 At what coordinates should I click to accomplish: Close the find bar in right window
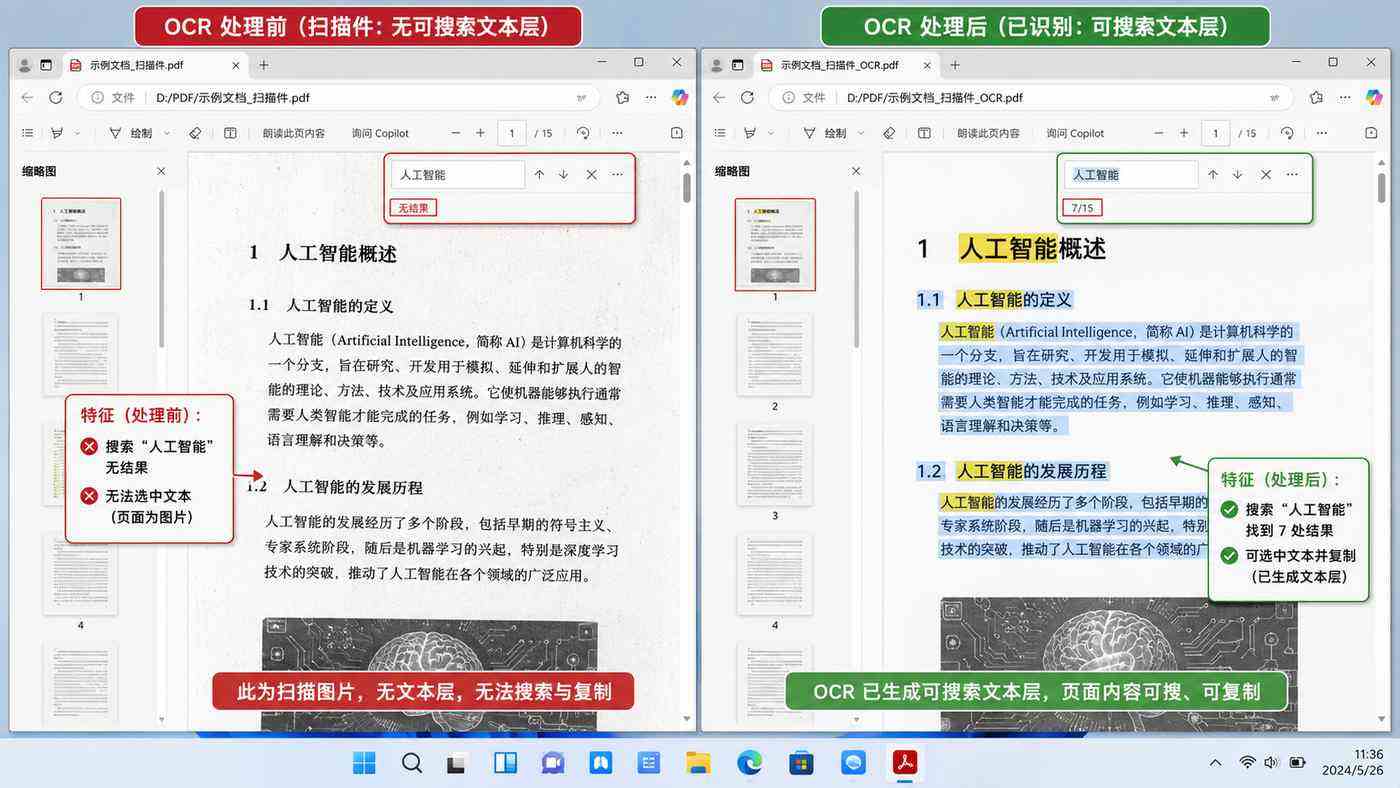[x=1266, y=174]
